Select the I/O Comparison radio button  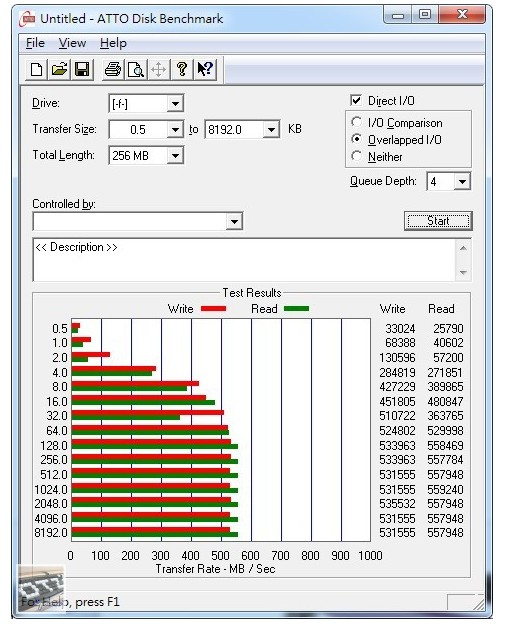pos(356,122)
